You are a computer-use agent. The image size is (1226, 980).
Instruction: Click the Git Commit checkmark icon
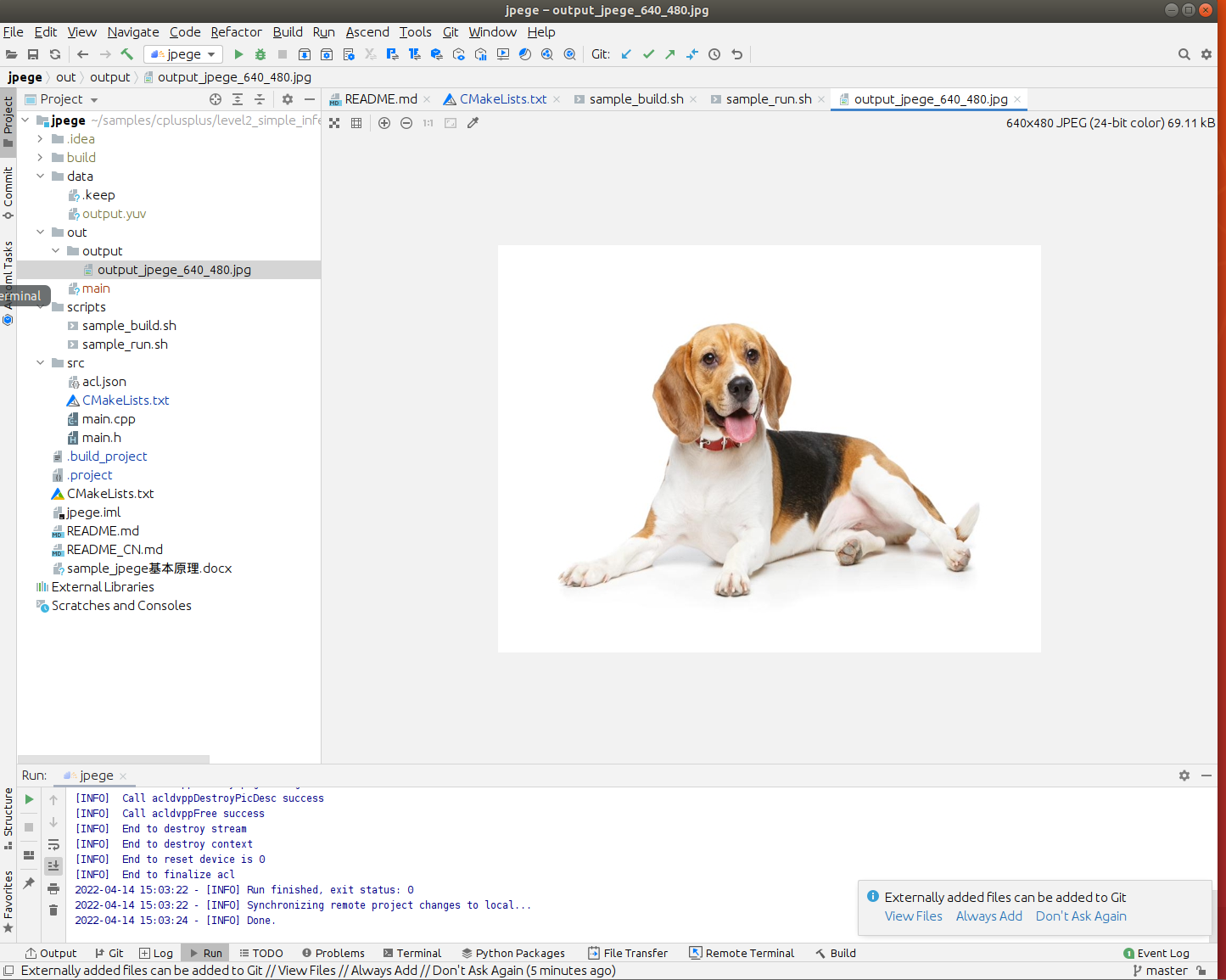tap(648, 54)
